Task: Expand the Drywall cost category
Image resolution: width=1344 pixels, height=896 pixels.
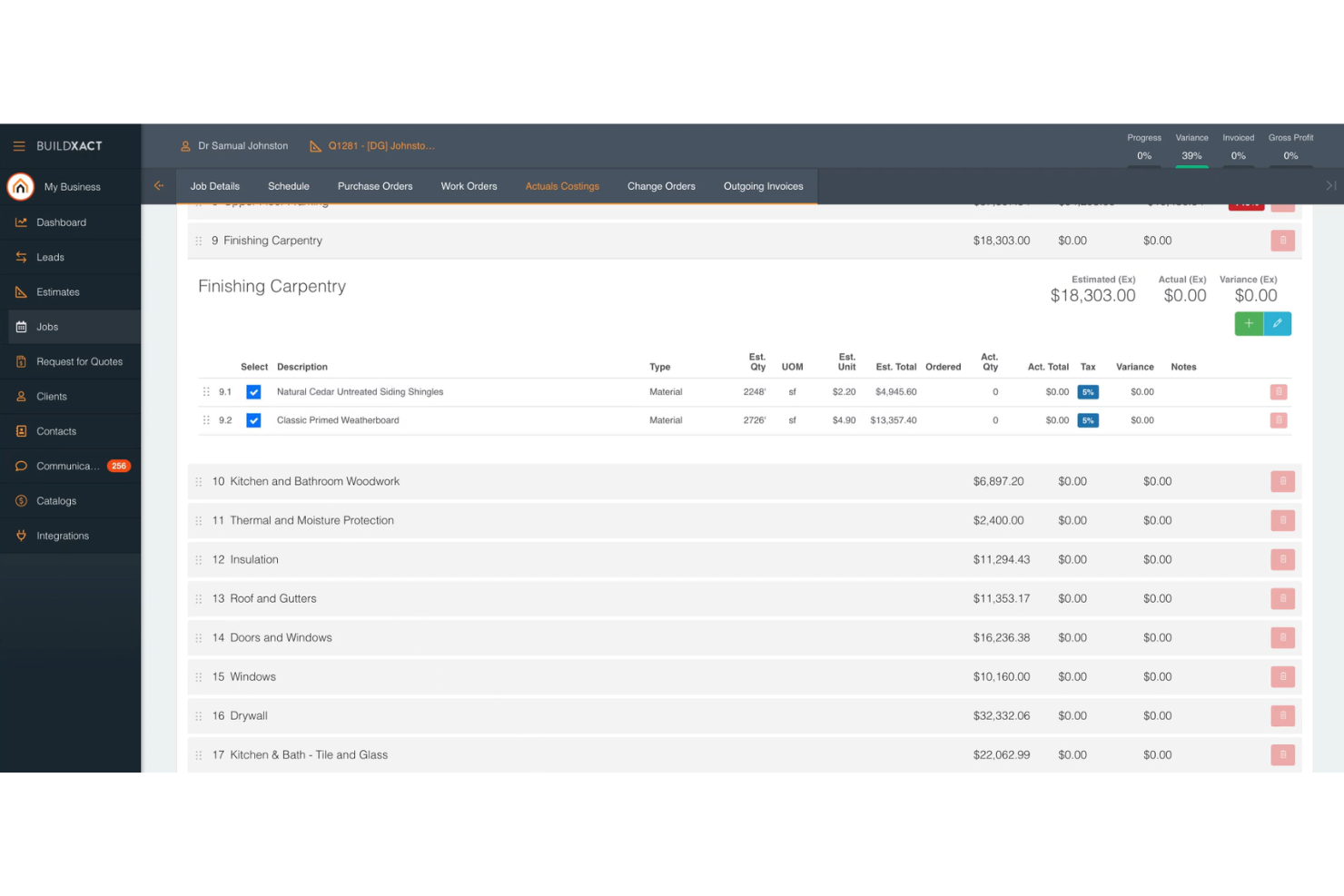Action: click(x=248, y=715)
